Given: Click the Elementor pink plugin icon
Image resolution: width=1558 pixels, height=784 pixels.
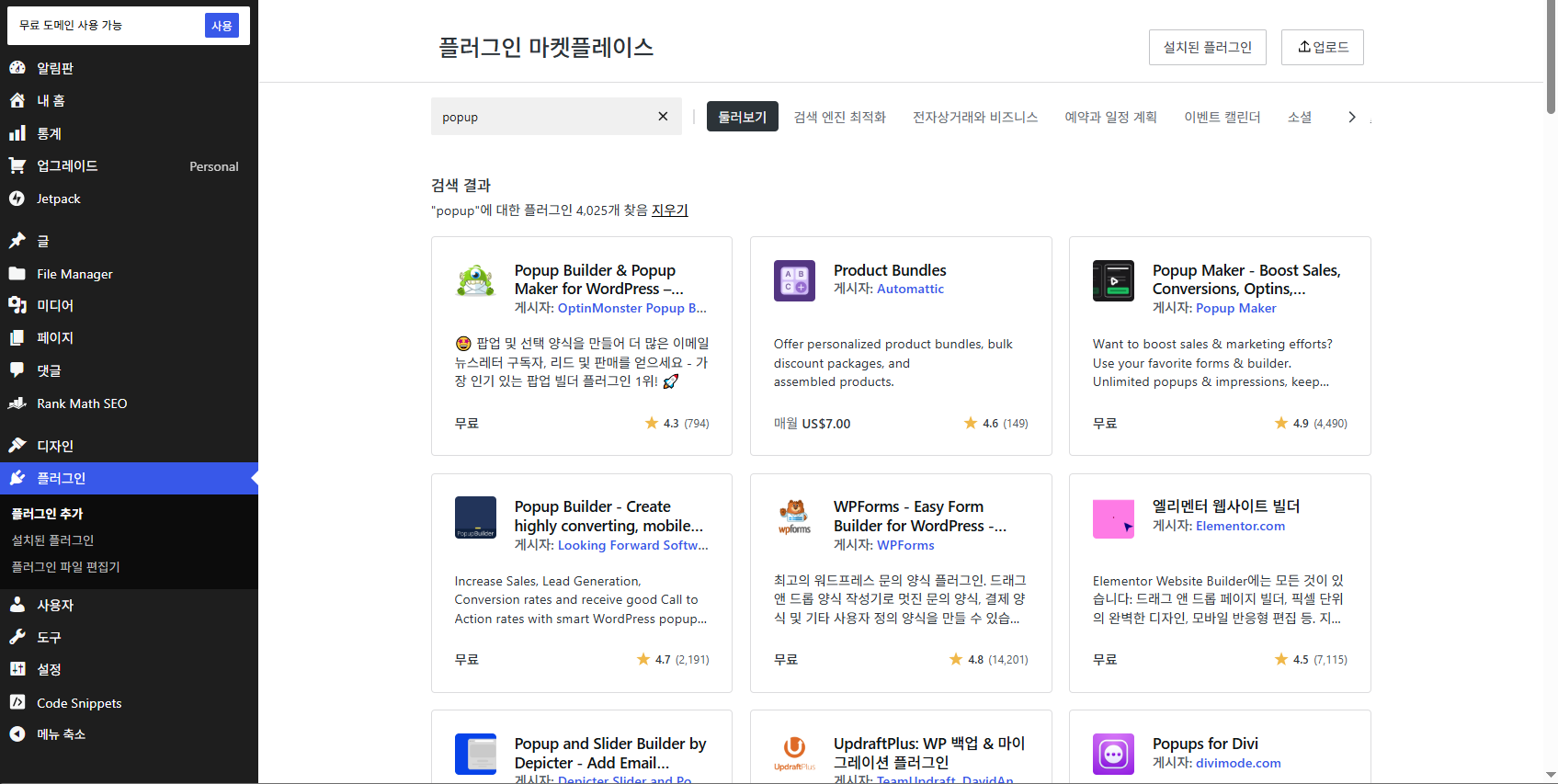Looking at the screenshot, I should tap(1113, 517).
